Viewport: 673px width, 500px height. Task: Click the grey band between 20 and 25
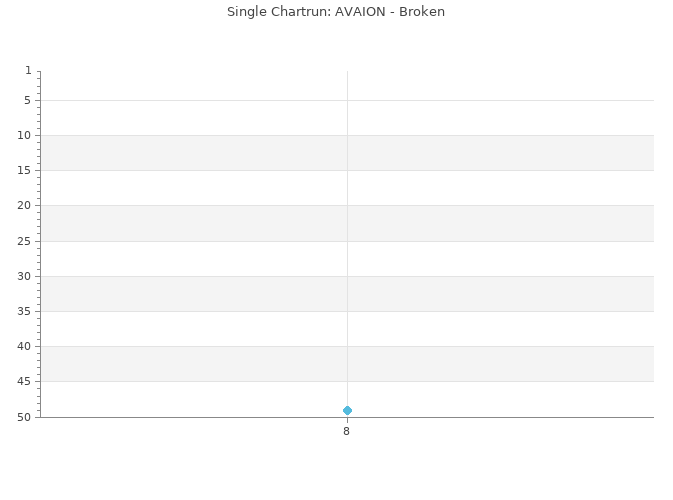coord(347,223)
